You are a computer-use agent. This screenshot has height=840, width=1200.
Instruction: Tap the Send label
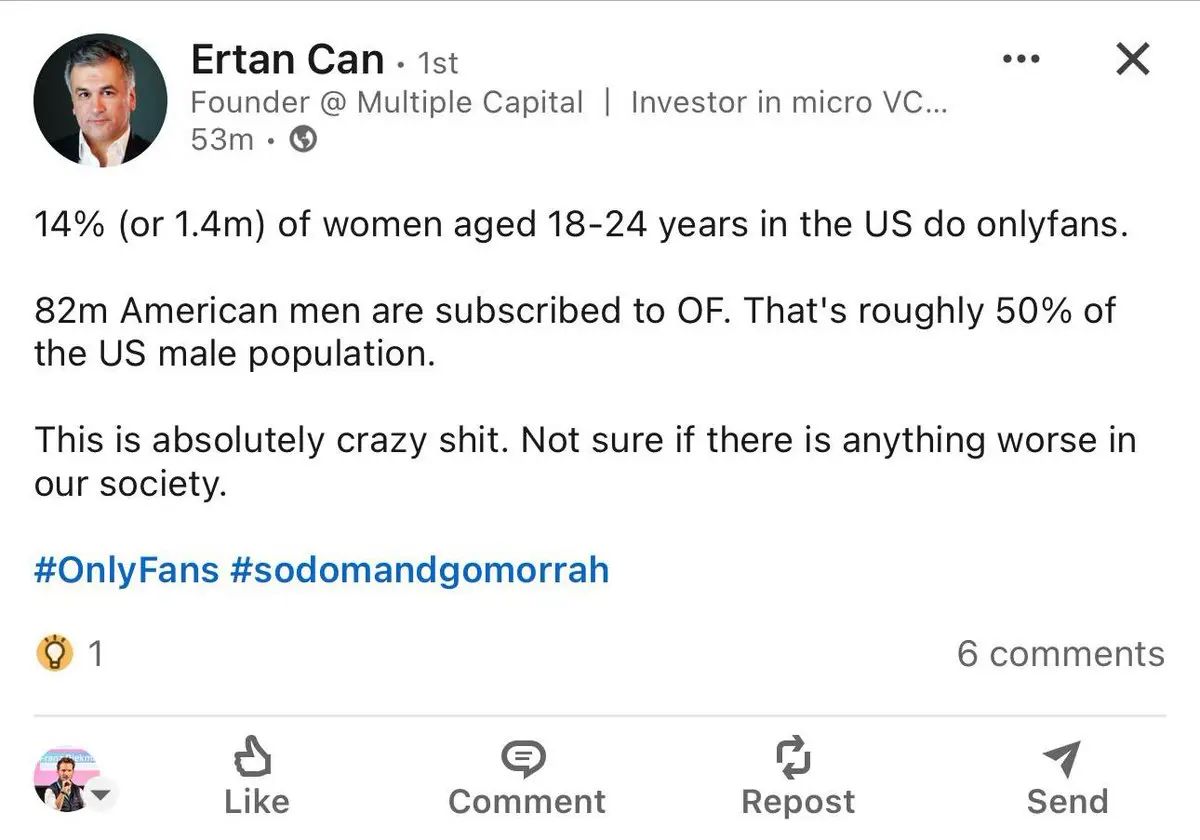click(1067, 802)
